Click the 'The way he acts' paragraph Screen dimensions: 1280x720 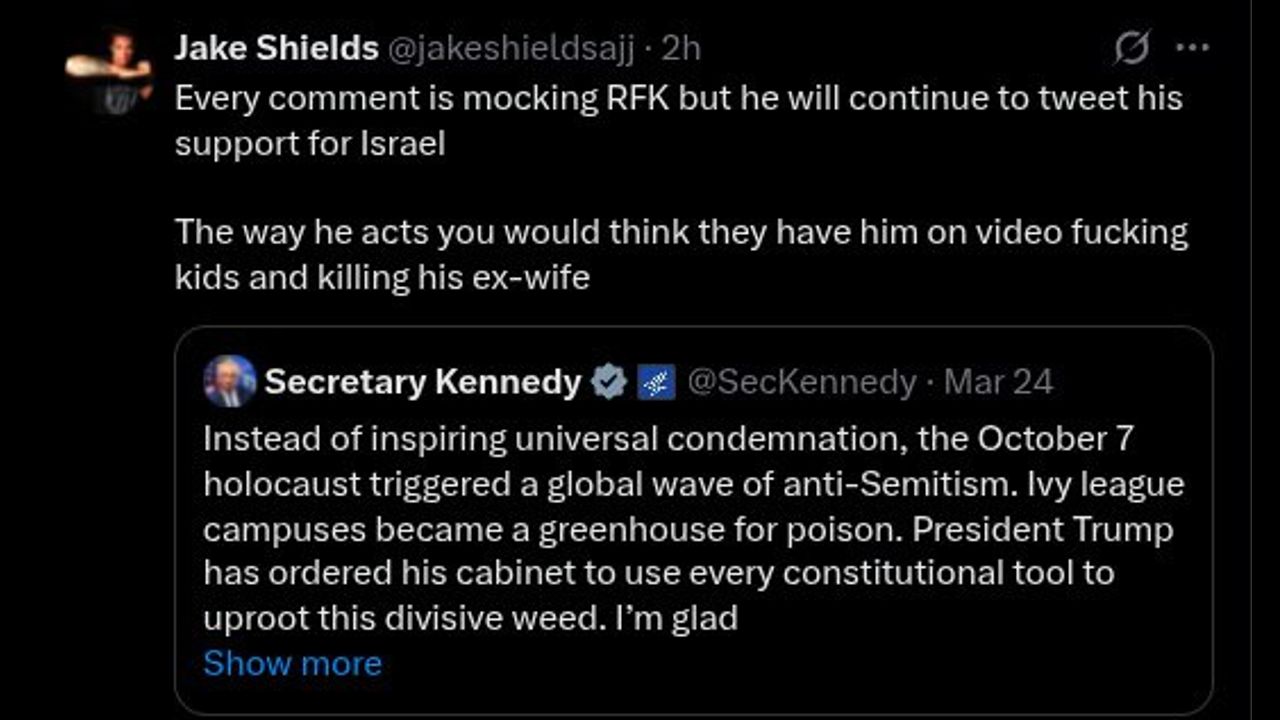(680, 233)
